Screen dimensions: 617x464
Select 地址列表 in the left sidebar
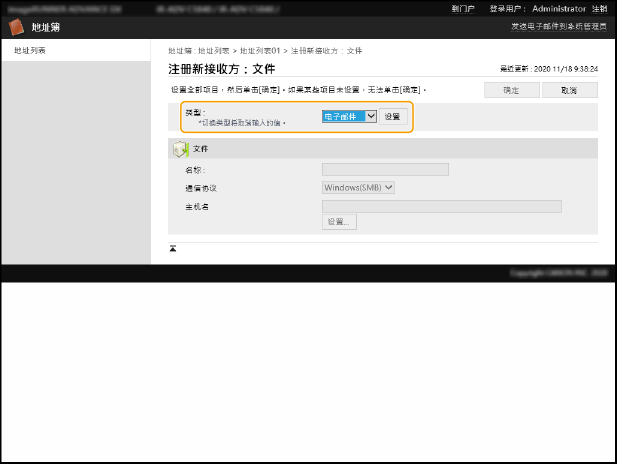29,49
